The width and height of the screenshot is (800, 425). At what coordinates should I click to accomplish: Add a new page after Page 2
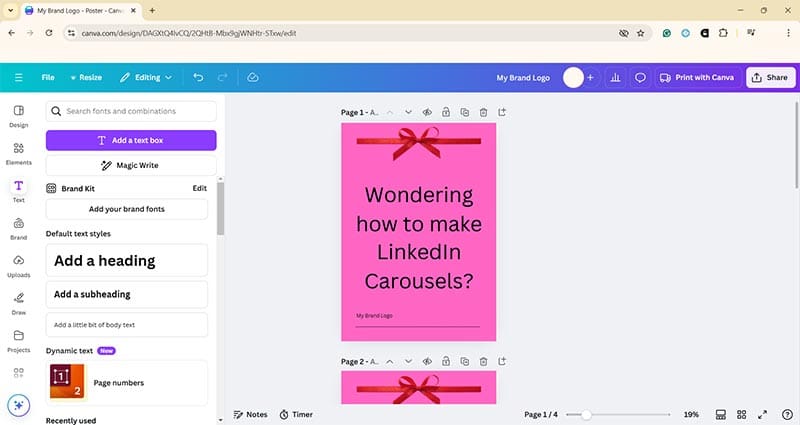[x=502, y=361]
